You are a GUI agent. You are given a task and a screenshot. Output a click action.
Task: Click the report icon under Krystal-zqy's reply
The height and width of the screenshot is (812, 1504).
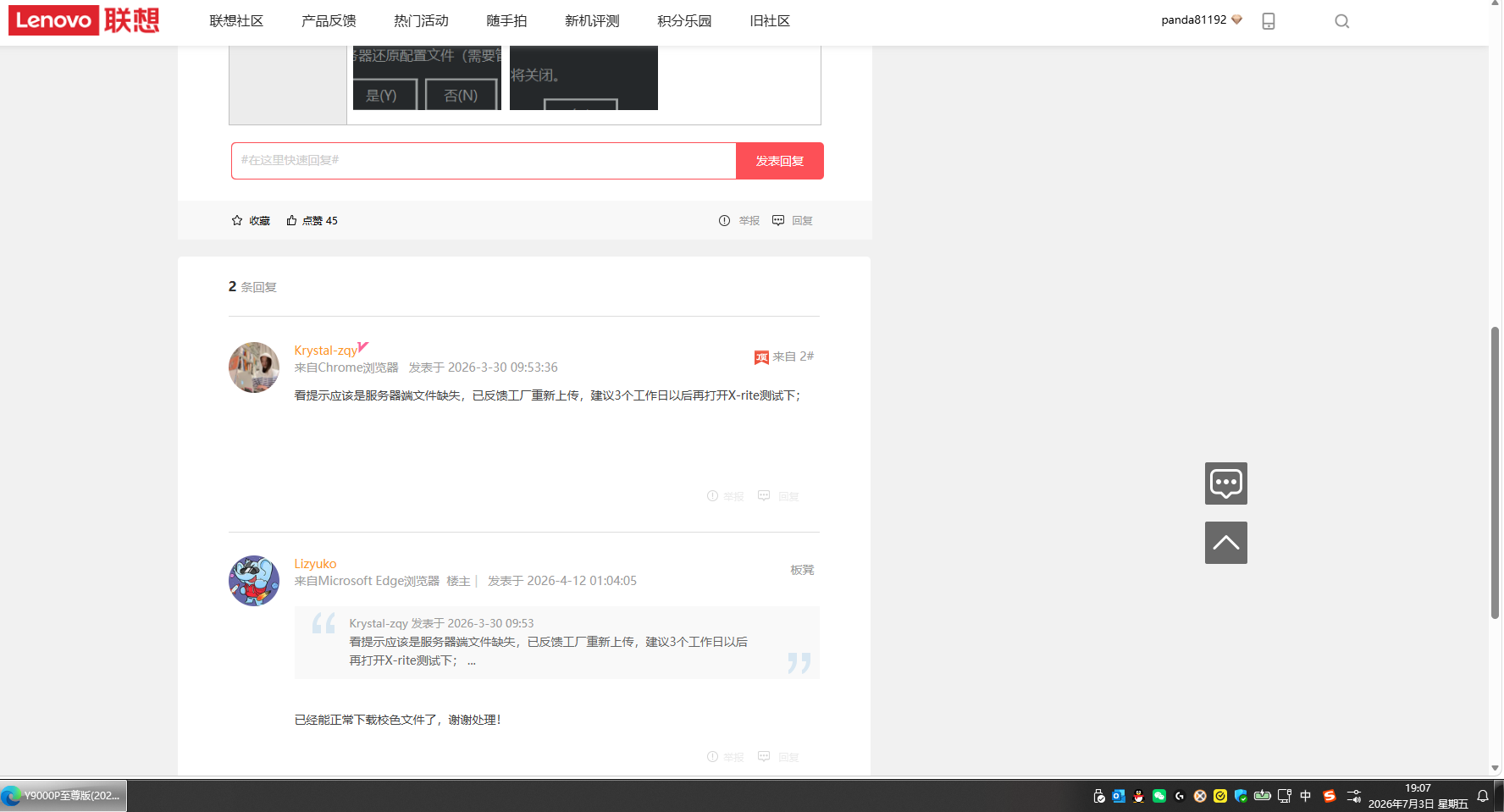[712, 495]
